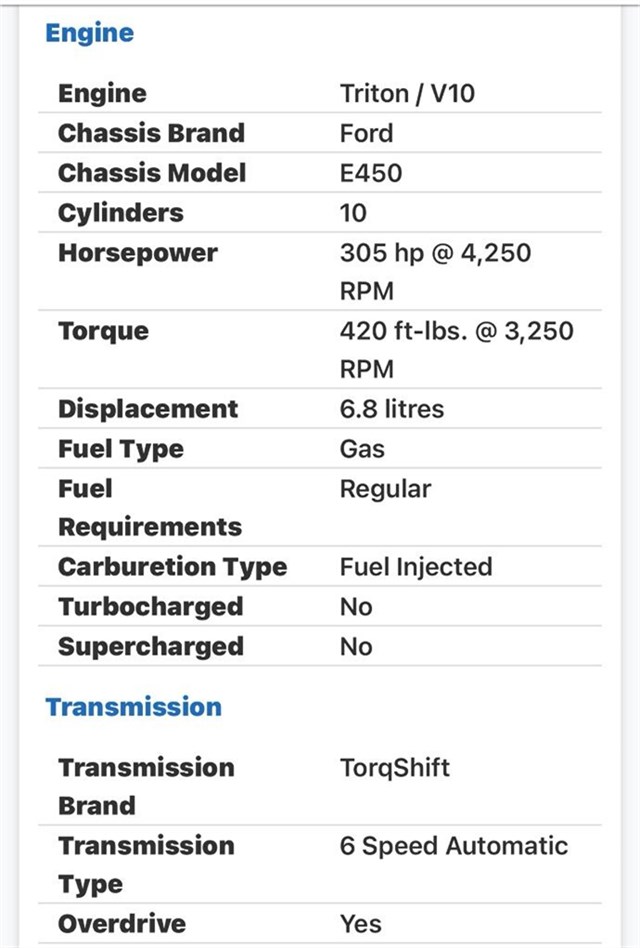
Task: Select the Horsepower row label
Action: click(x=137, y=253)
